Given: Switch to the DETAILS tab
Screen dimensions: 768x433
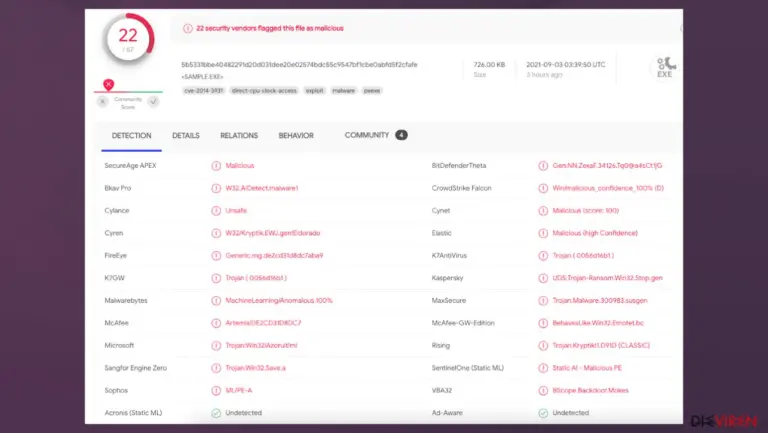Looking at the screenshot, I should tap(186, 136).
